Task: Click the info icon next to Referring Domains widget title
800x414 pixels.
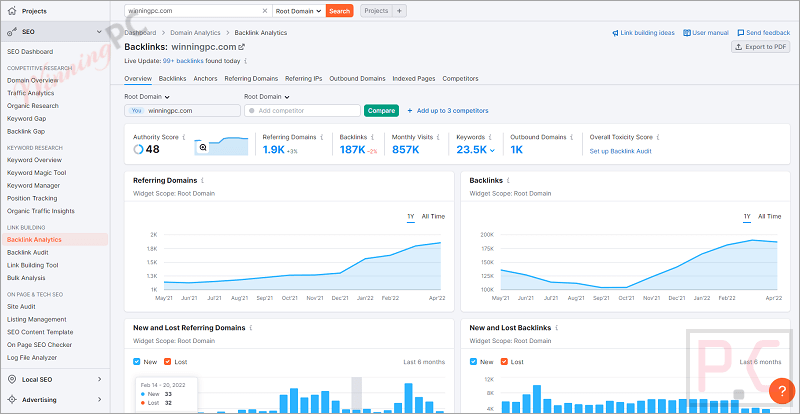Action: (203, 181)
